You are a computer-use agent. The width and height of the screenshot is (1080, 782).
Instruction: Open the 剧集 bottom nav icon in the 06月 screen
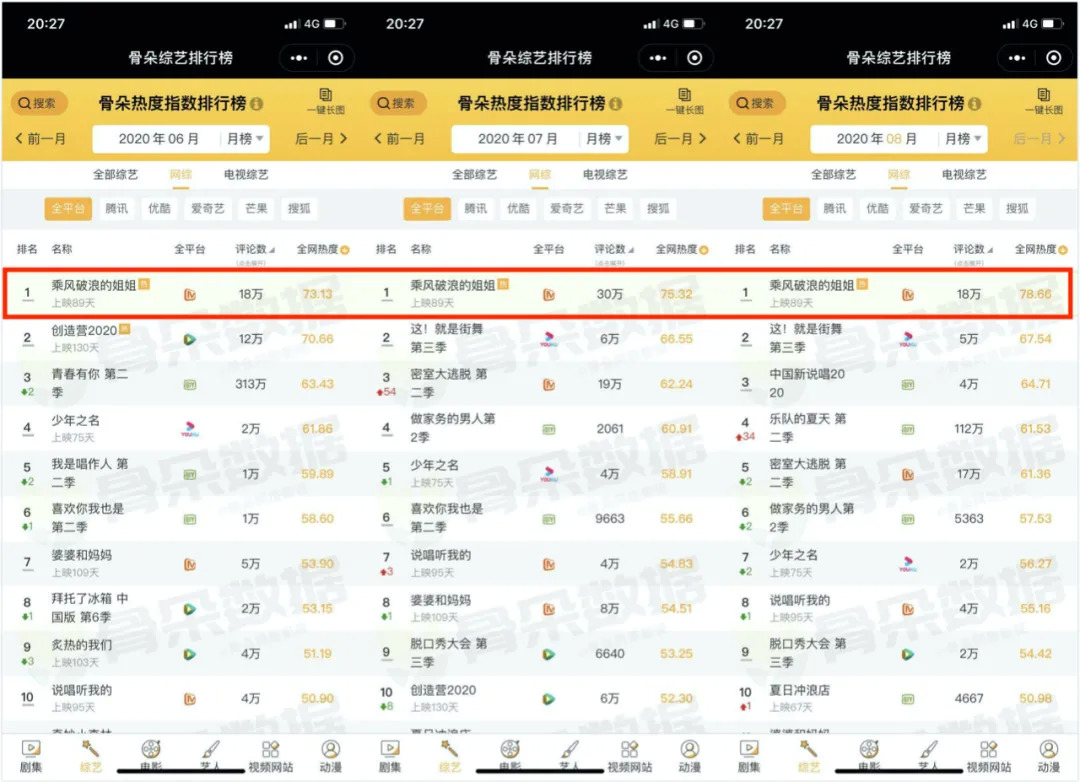coord(31,756)
